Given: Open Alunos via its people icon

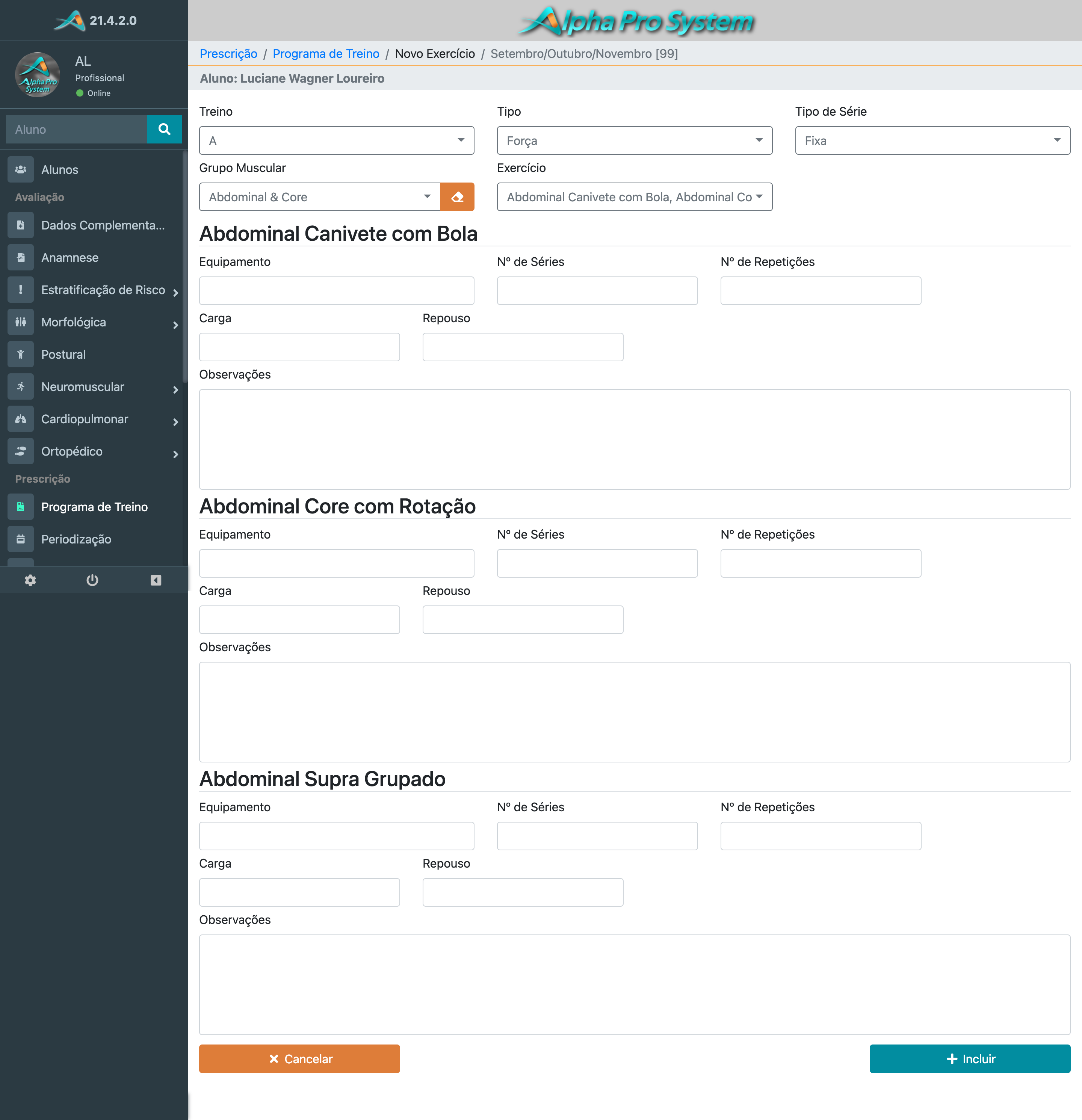Looking at the screenshot, I should [x=21, y=169].
